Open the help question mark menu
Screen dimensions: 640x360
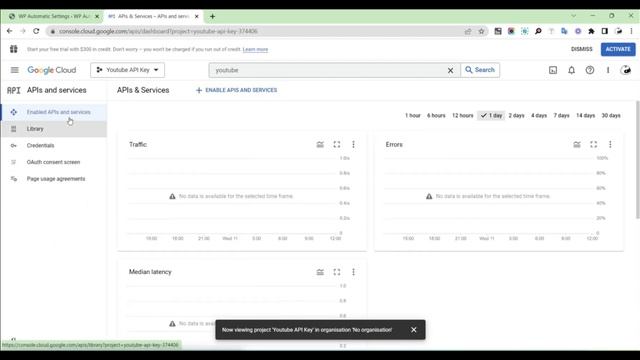[x=590, y=70]
